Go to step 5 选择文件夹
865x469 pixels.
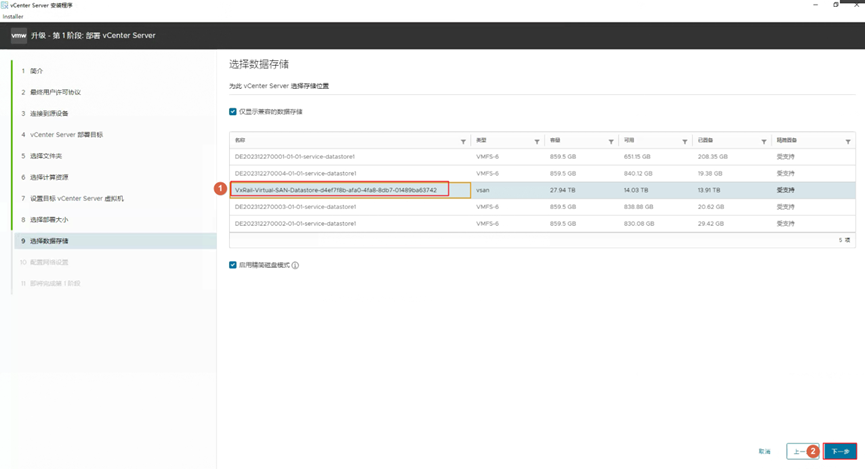click(46, 156)
